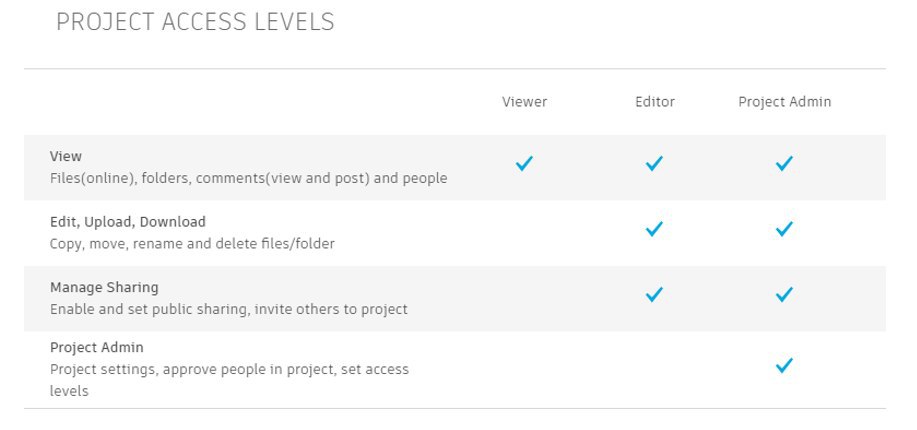
Task: Click the Manage Sharing row title
Action: coord(104,287)
